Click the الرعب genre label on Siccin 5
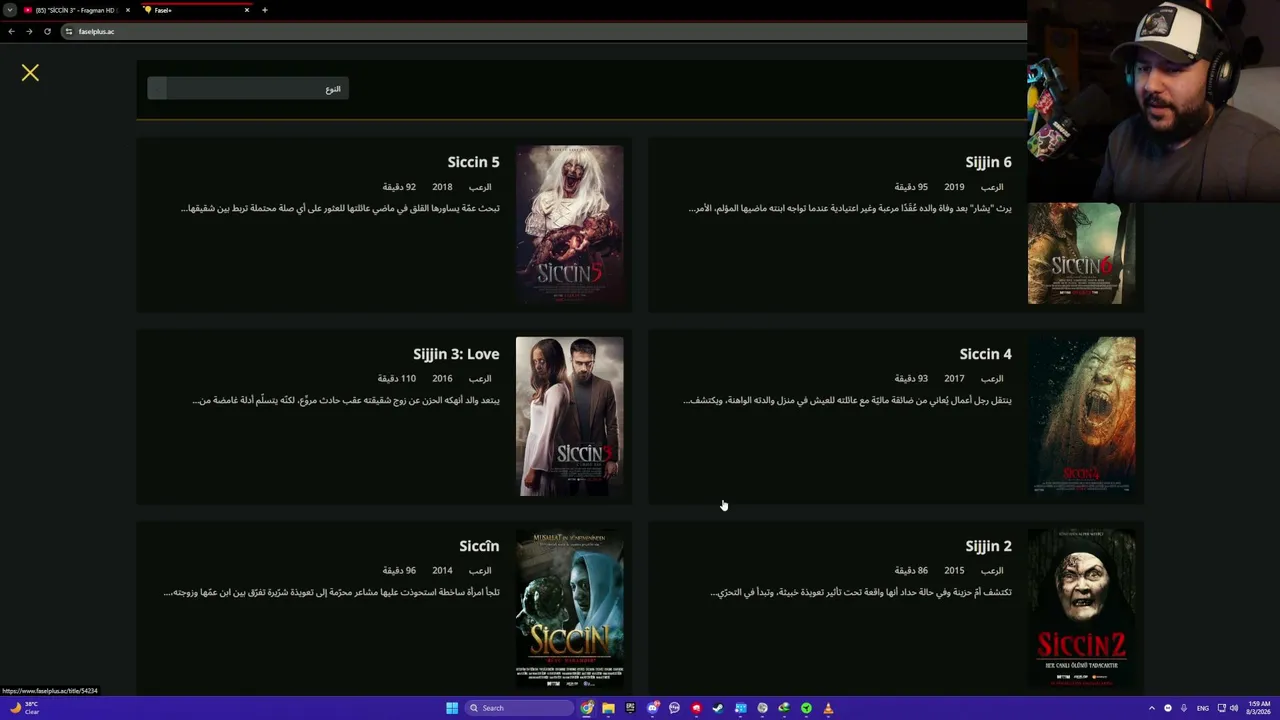This screenshot has width=1280, height=720. (480, 187)
